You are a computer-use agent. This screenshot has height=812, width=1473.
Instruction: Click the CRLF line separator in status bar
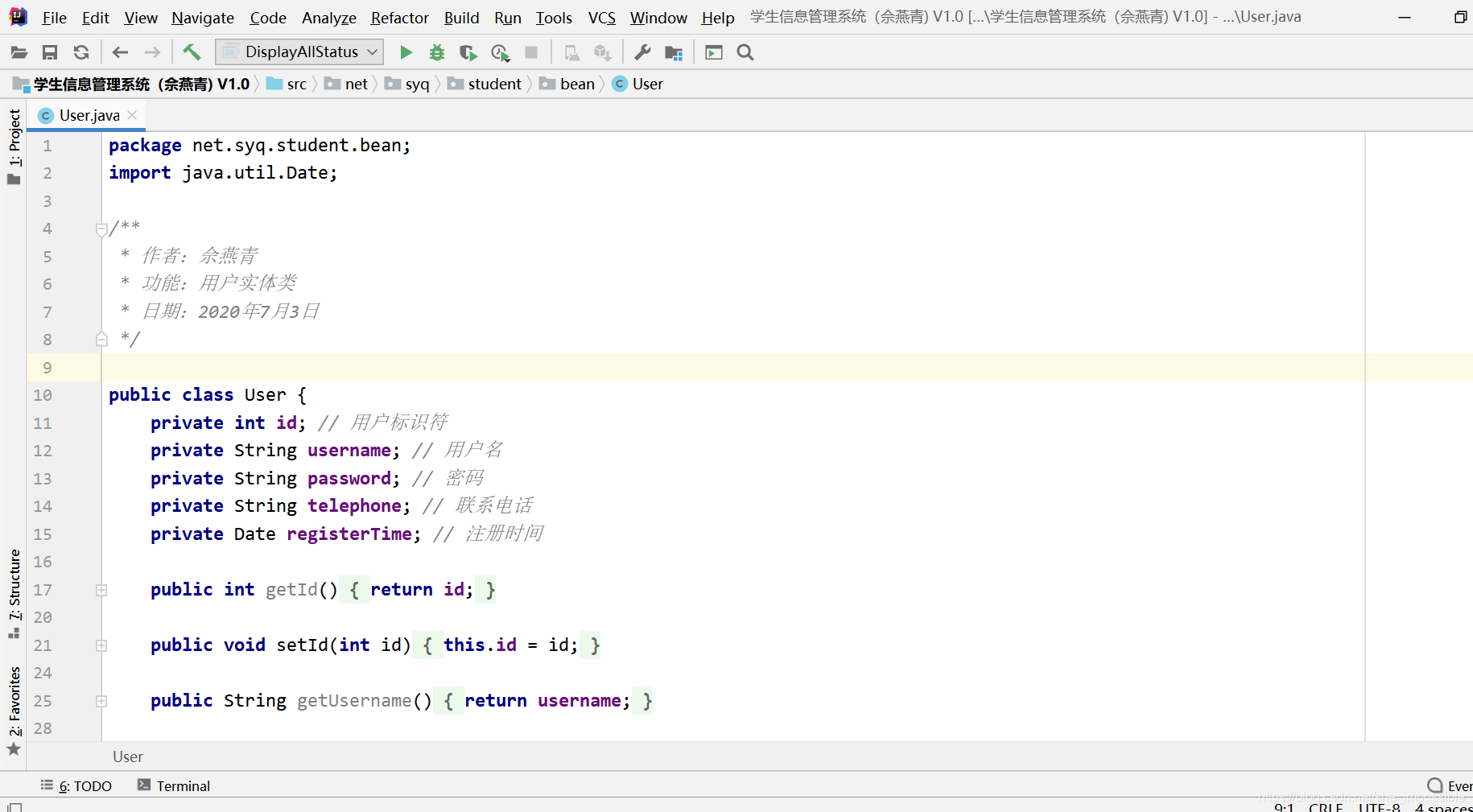coord(1326,806)
